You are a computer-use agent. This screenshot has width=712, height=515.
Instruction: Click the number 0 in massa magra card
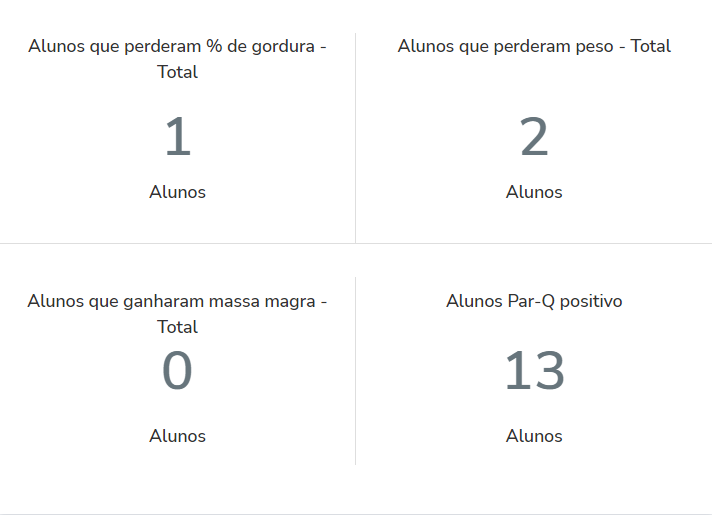(x=177, y=371)
